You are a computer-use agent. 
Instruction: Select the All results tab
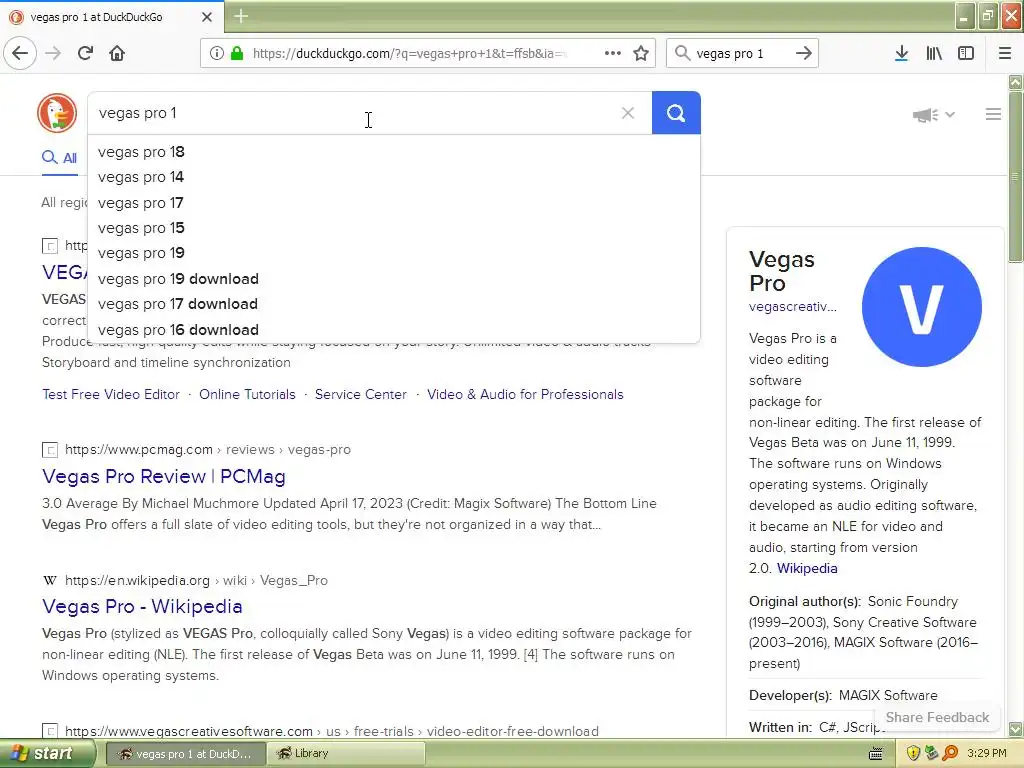tap(60, 157)
